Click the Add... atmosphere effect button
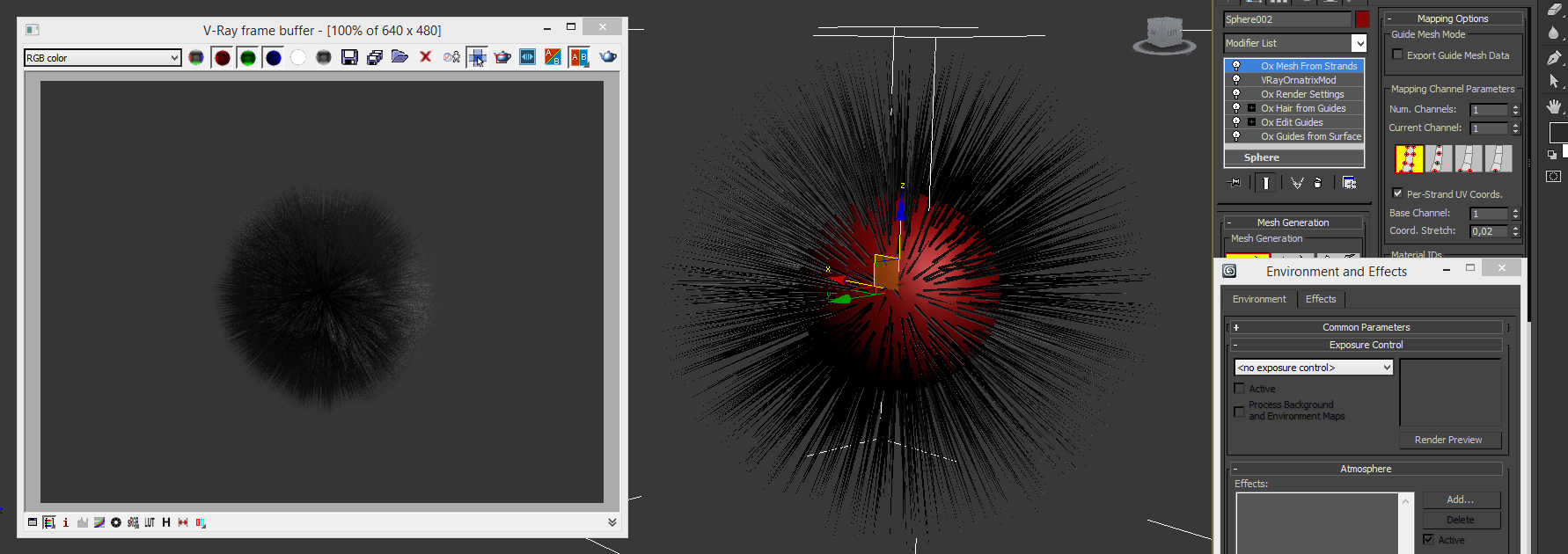Viewport: 1568px width, 554px height. [1460, 499]
